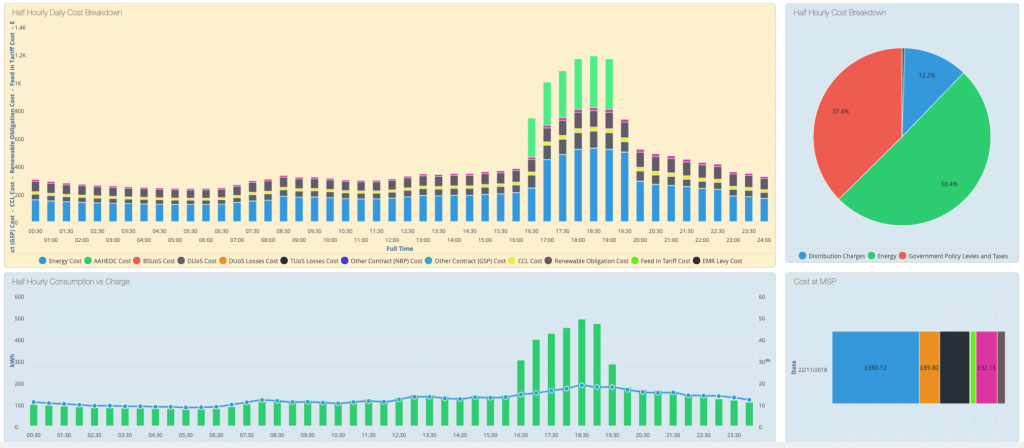Click the peak point on the blue charge line
The height and width of the screenshot is (448, 1024).
coord(581,385)
